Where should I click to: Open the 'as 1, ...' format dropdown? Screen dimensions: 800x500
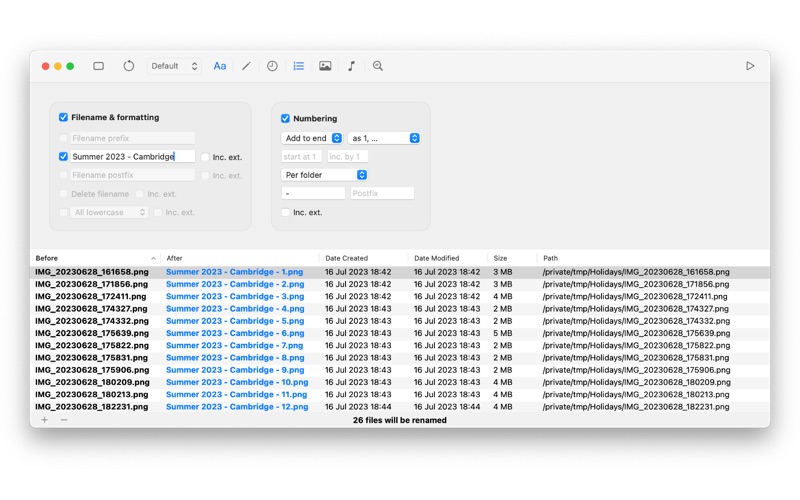coord(384,138)
